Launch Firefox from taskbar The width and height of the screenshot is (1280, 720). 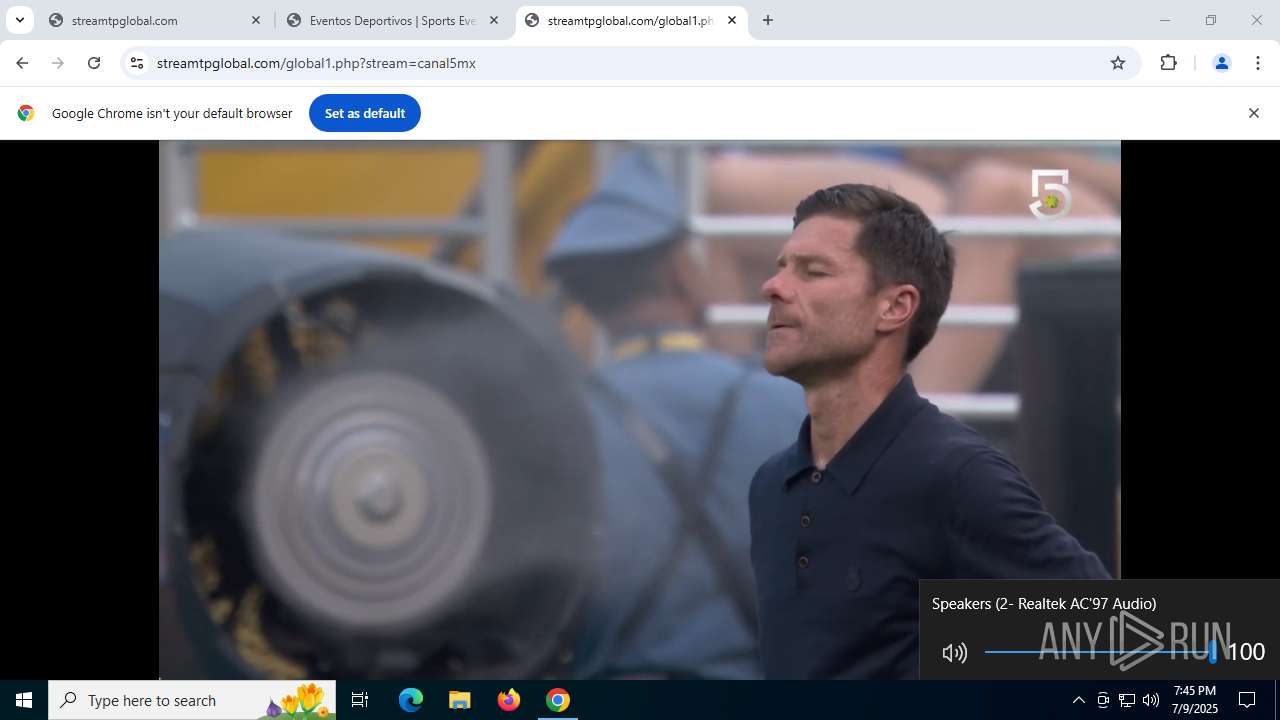point(509,700)
